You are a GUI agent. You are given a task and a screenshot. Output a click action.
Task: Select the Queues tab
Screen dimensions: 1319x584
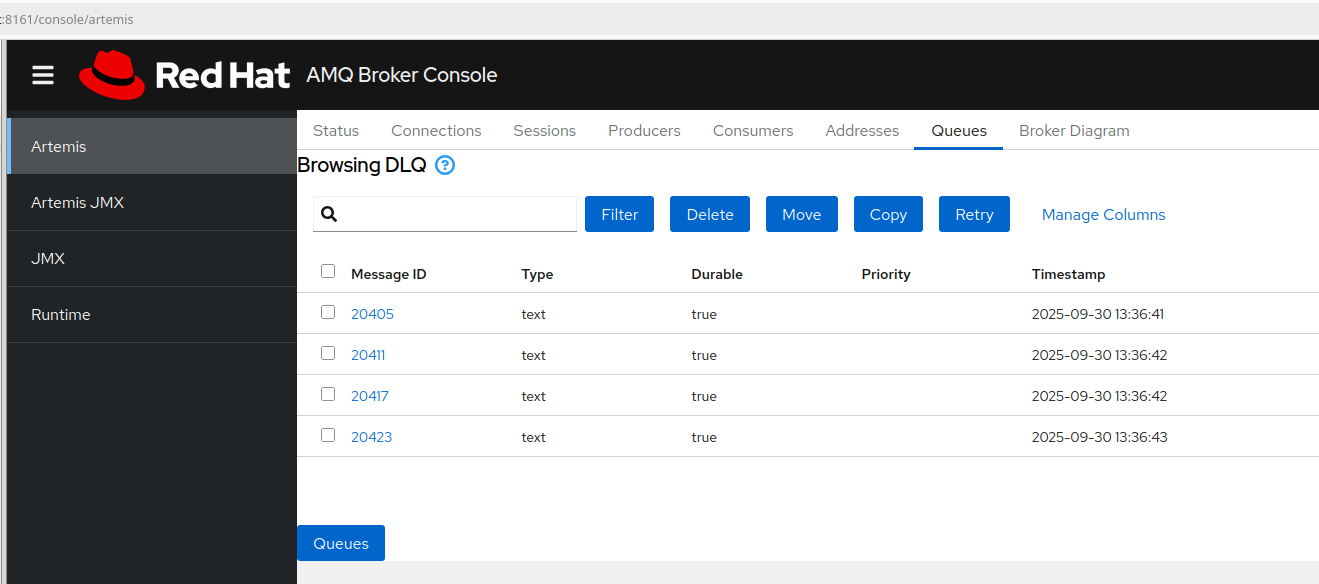click(x=959, y=131)
